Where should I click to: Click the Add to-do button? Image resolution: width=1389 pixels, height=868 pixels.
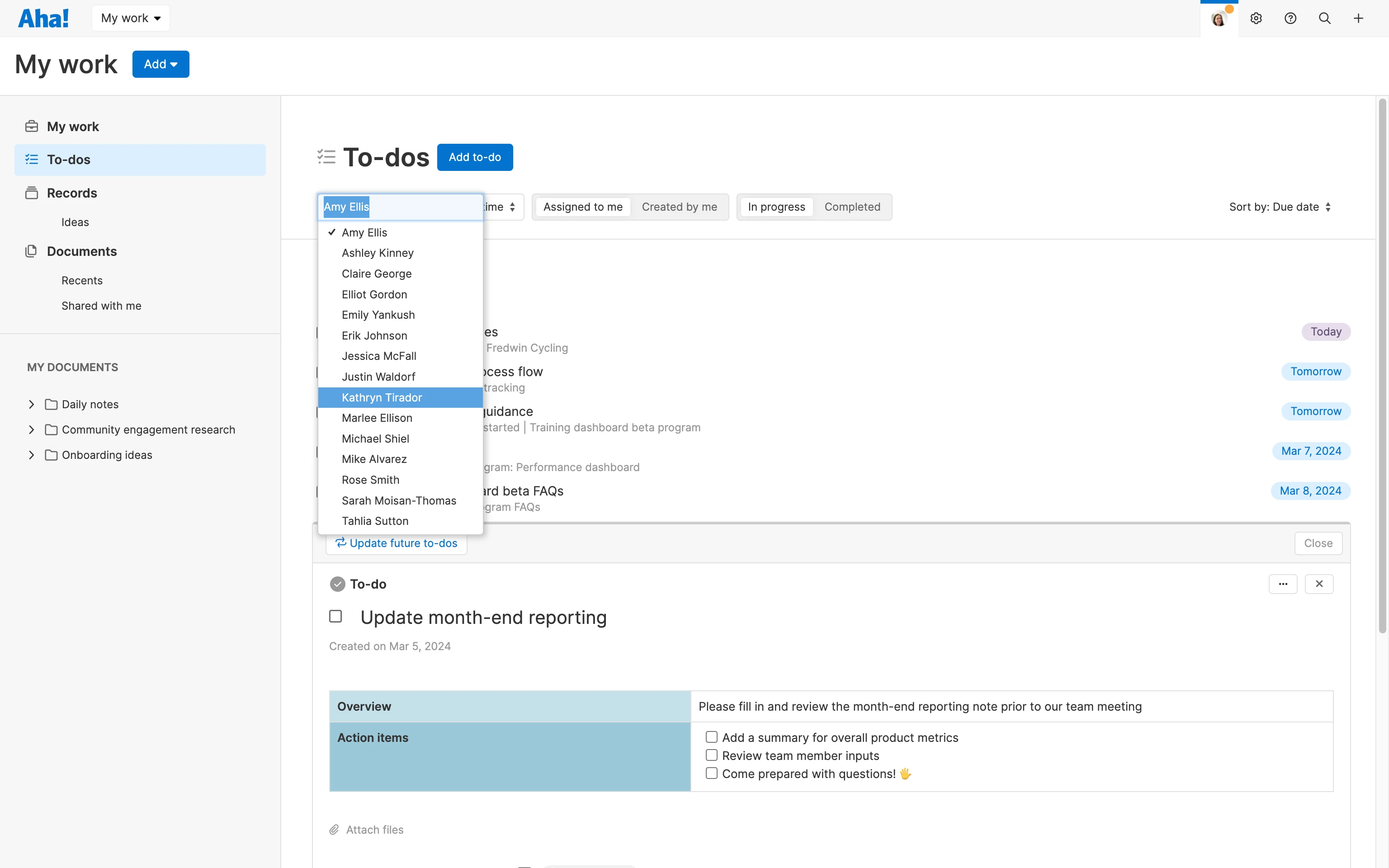(475, 157)
